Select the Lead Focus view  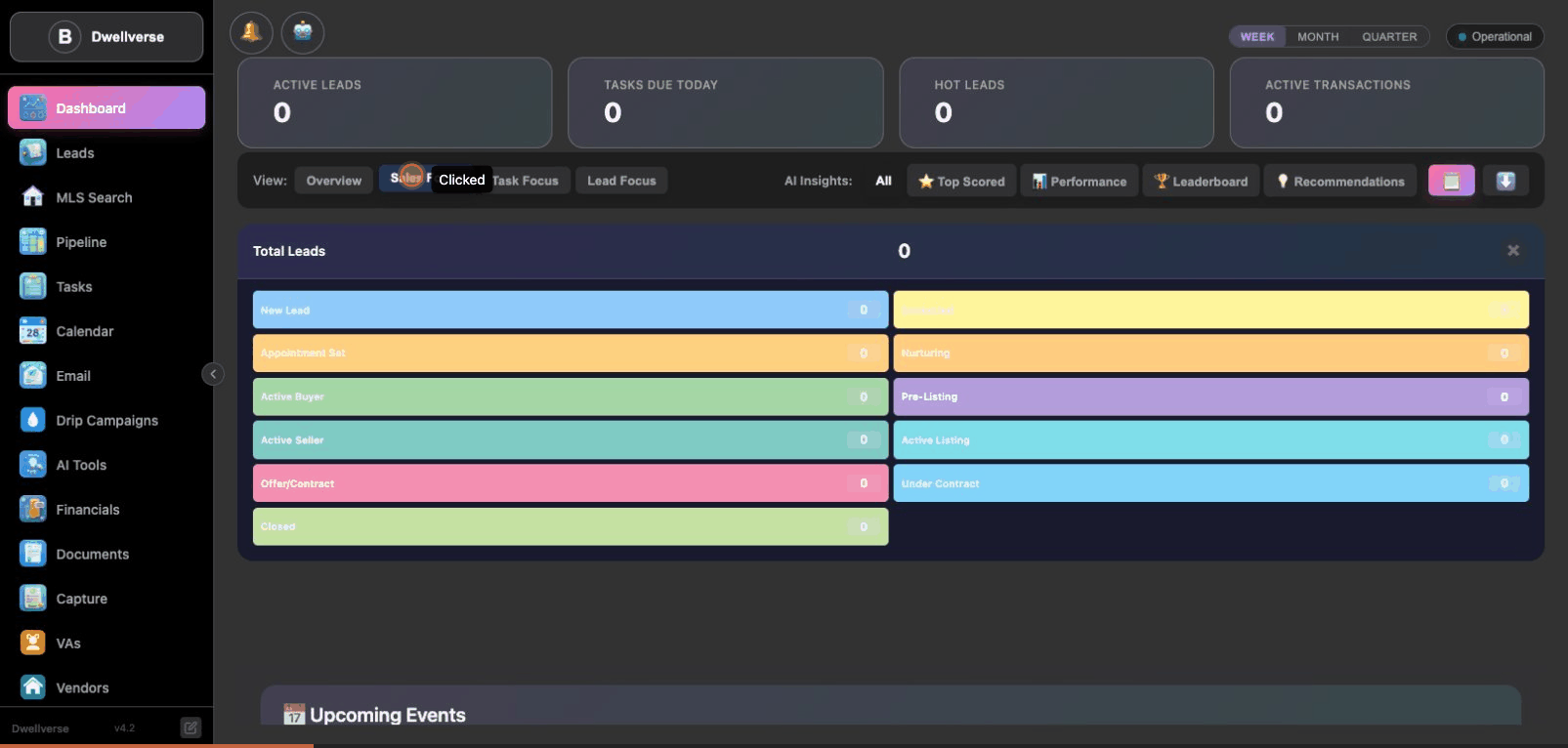click(621, 181)
